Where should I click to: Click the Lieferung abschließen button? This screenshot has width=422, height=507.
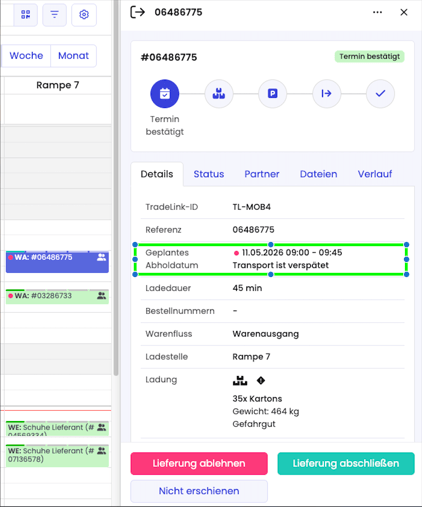pyautogui.click(x=346, y=463)
